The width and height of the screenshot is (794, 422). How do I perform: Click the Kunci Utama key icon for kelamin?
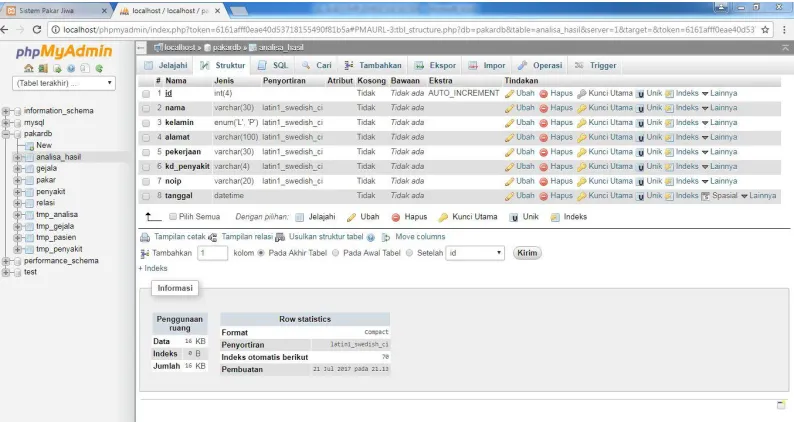click(582, 123)
